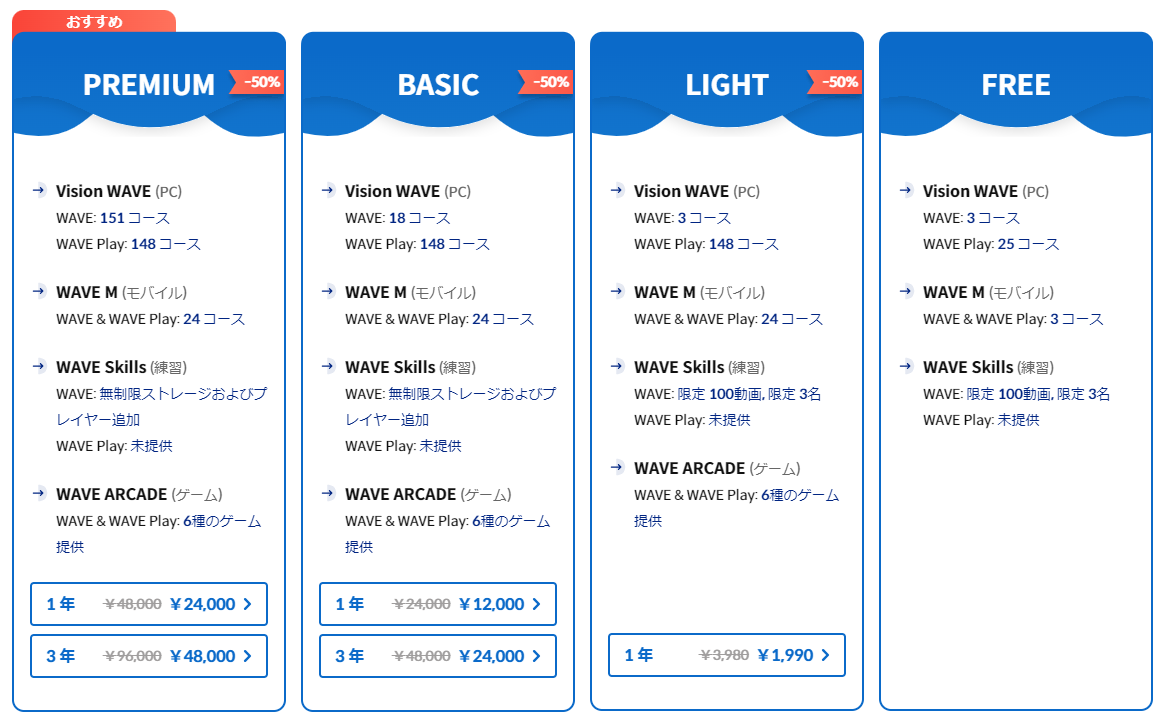Click the arrow icon beside LIGHT Vision WAVE

pos(617,190)
